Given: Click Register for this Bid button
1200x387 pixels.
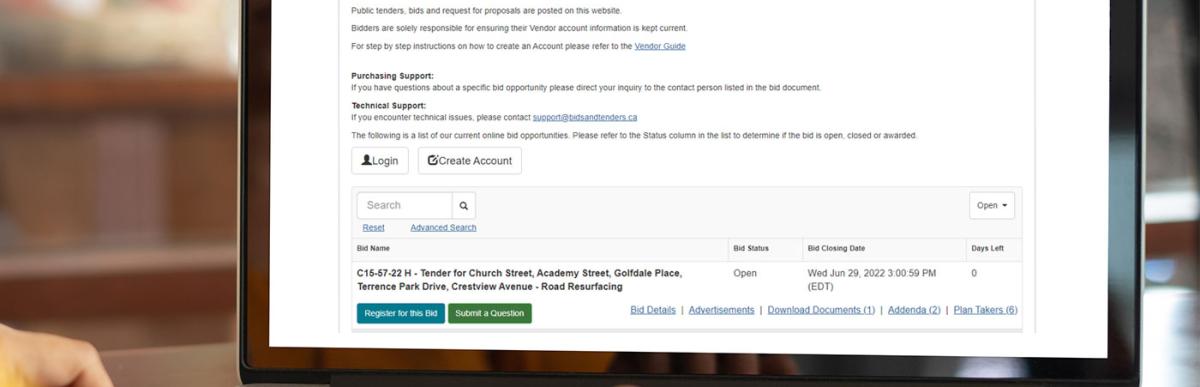Looking at the screenshot, I should tap(400, 313).
